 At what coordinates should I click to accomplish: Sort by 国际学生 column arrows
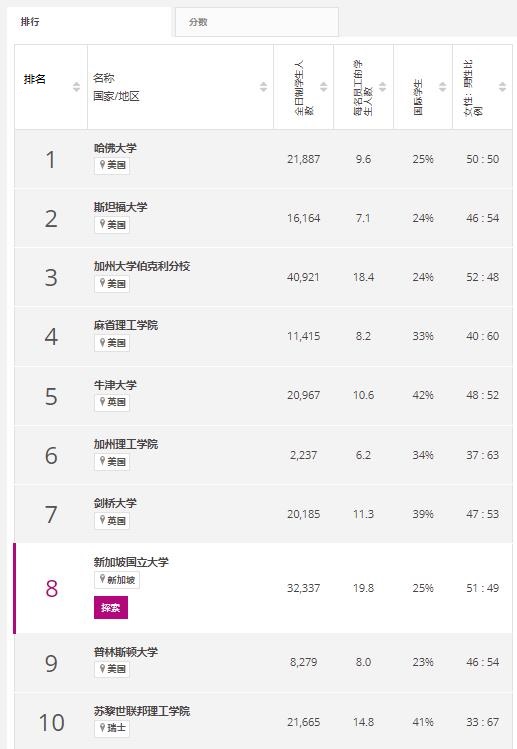pos(442,87)
